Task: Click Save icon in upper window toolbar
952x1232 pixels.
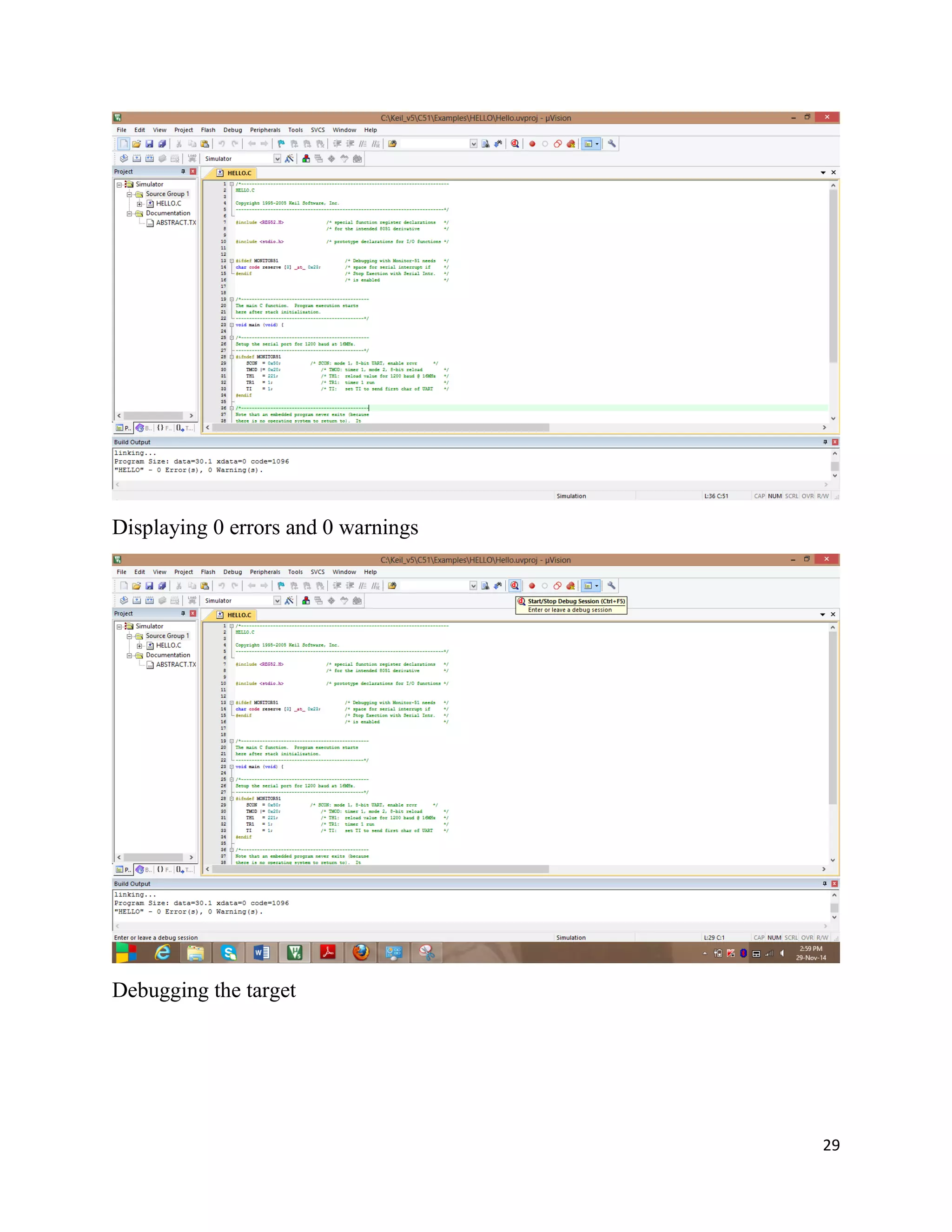Action: tap(150, 144)
